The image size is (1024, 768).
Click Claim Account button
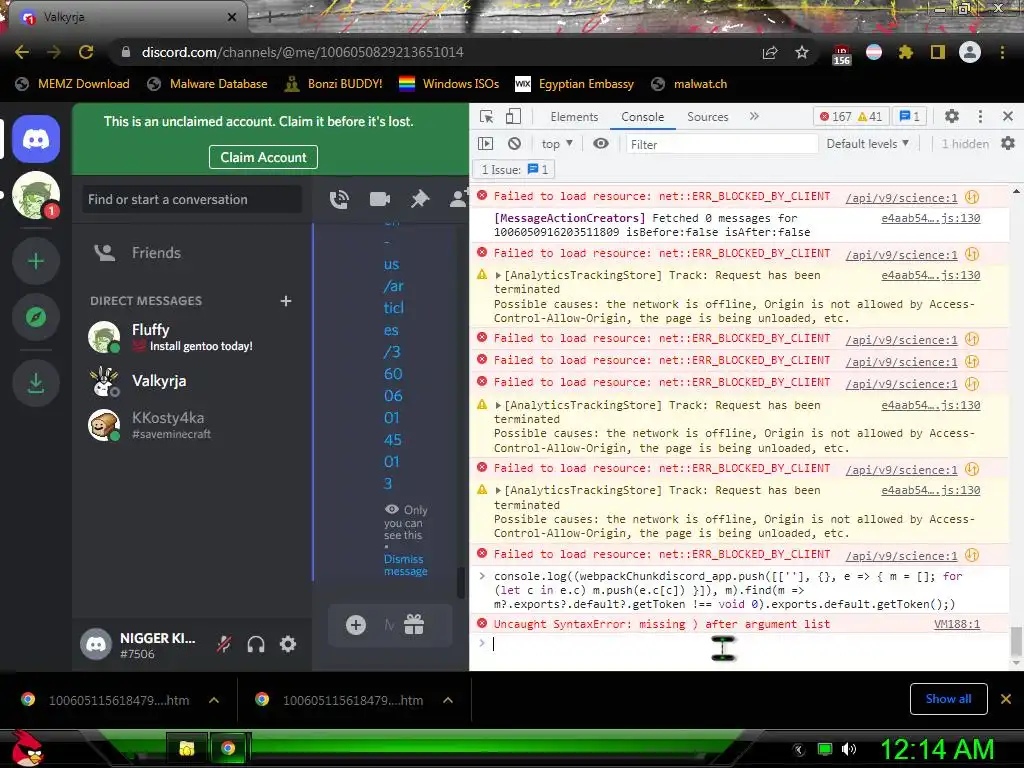[x=263, y=157]
